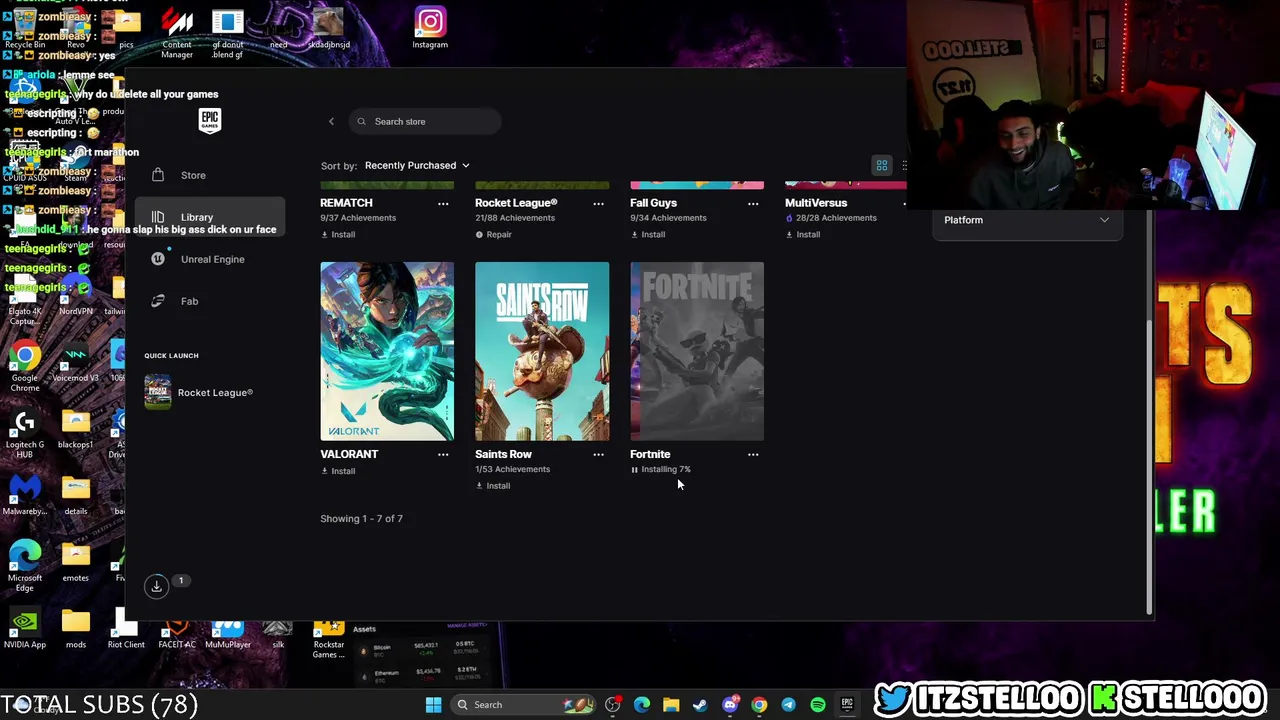This screenshot has width=1280, height=720.
Task: Open the Recently Purchased sort dropdown
Action: pyautogui.click(x=417, y=166)
